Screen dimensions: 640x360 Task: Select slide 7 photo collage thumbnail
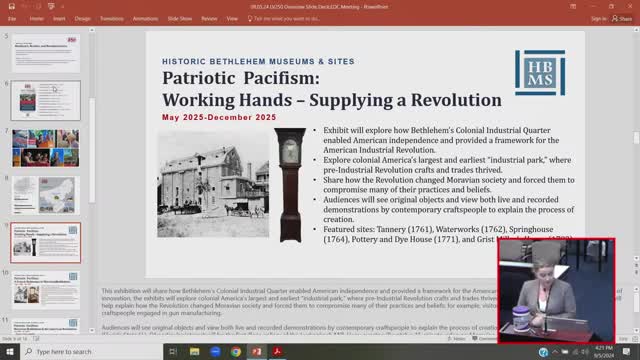tap(46, 148)
